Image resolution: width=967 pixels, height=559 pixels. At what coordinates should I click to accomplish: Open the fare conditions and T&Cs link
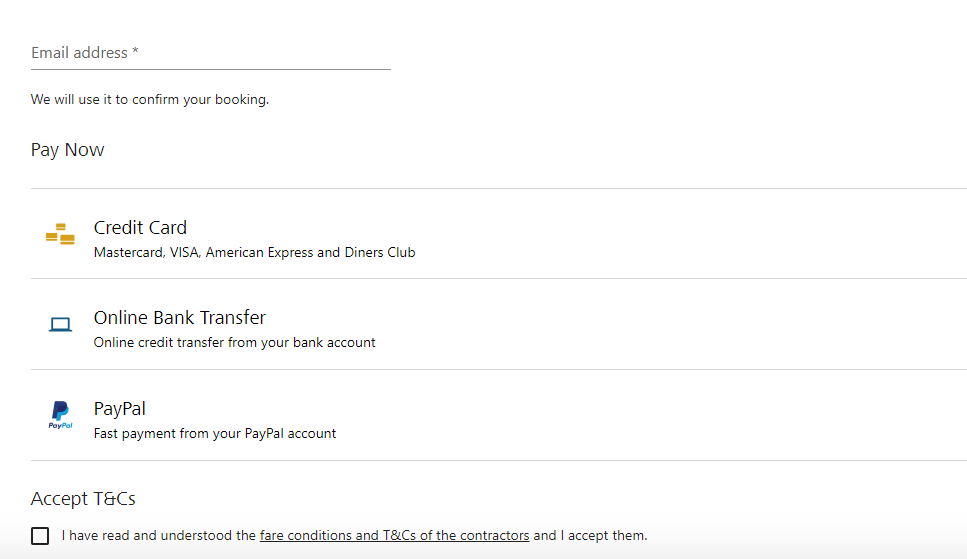[394, 536]
